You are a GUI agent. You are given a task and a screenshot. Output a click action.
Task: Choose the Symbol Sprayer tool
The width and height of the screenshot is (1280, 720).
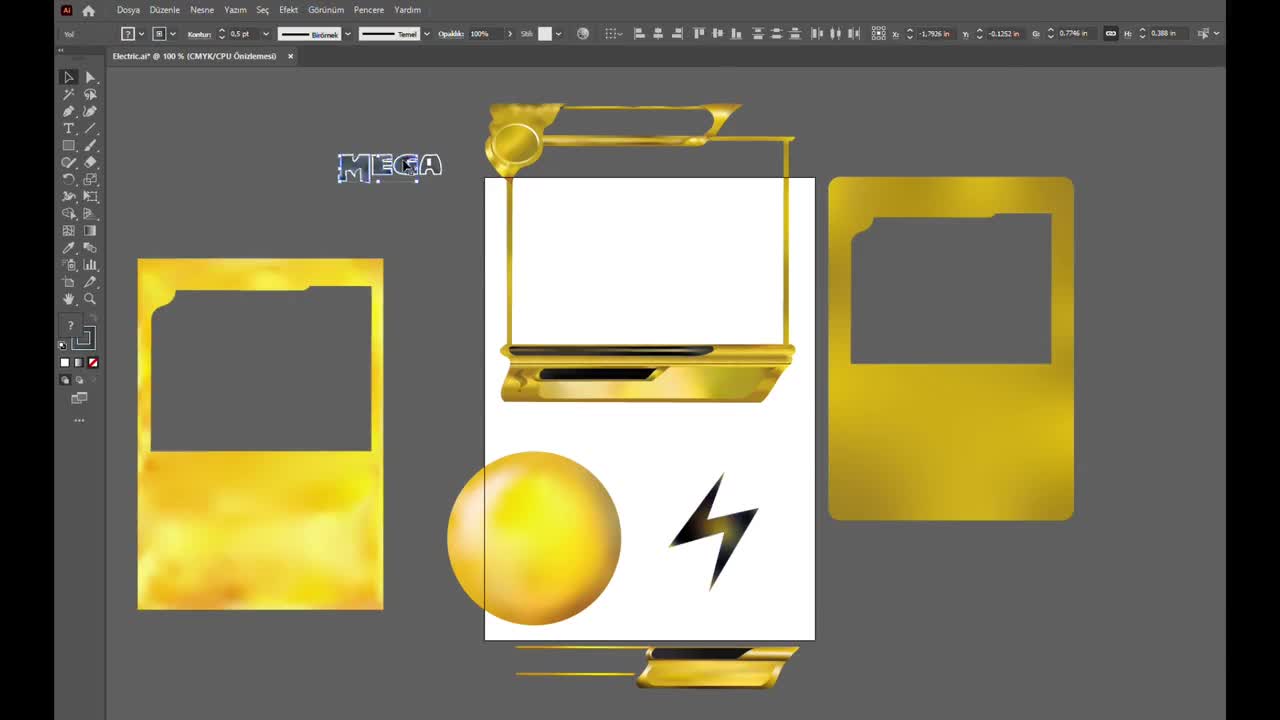[x=68, y=265]
